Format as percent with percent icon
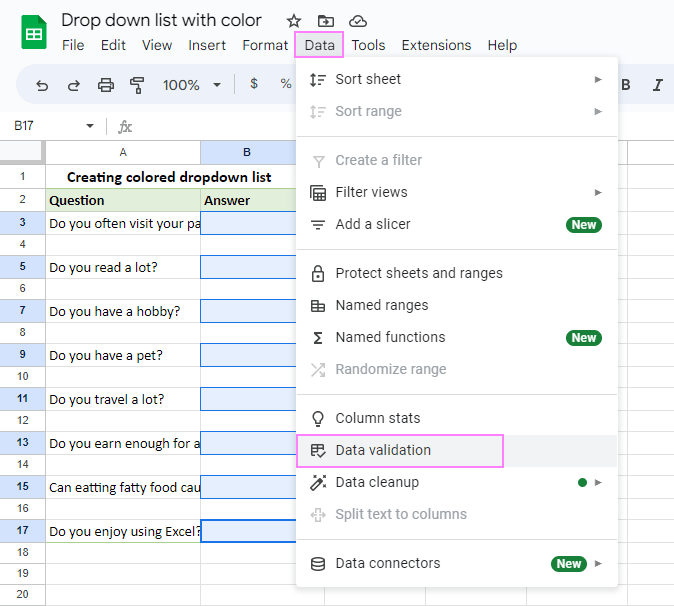Image resolution: width=674 pixels, height=606 pixels. [286, 83]
